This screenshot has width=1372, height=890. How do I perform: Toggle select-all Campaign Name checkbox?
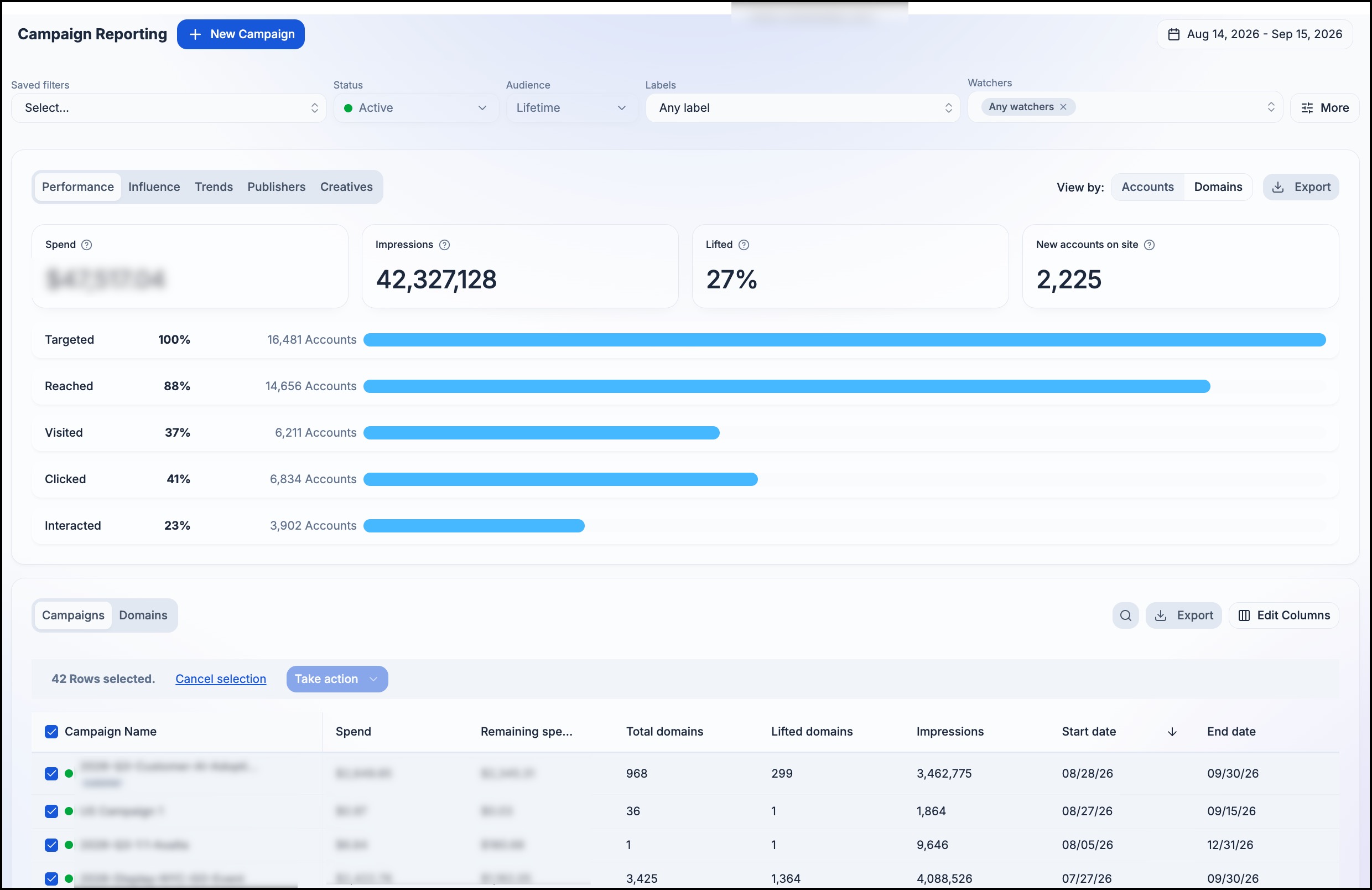[x=51, y=731]
